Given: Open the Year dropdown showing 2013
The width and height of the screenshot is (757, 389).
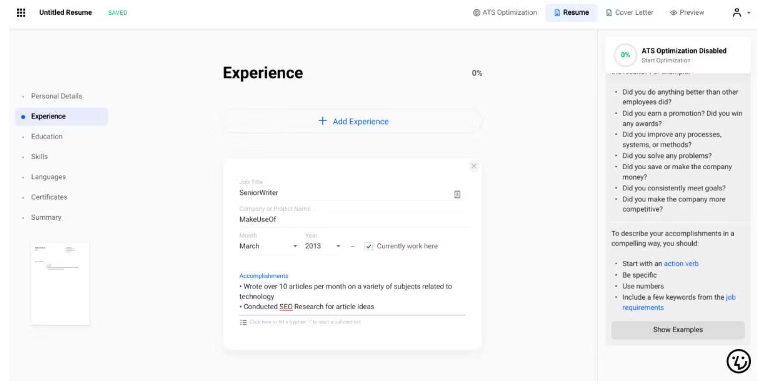Looking at the screenshot, I should (322, 246).
